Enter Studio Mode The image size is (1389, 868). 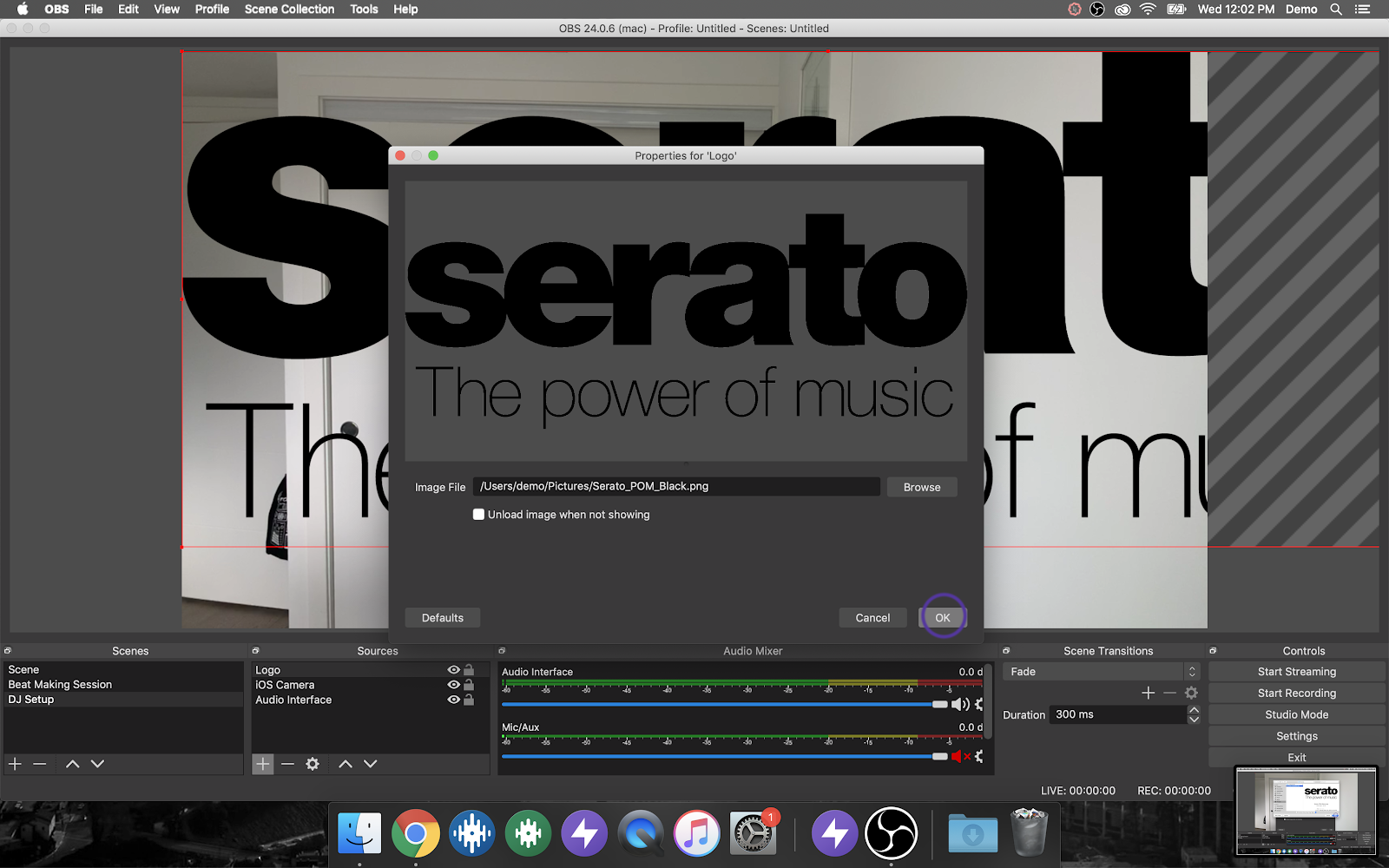coord(1297,714)
